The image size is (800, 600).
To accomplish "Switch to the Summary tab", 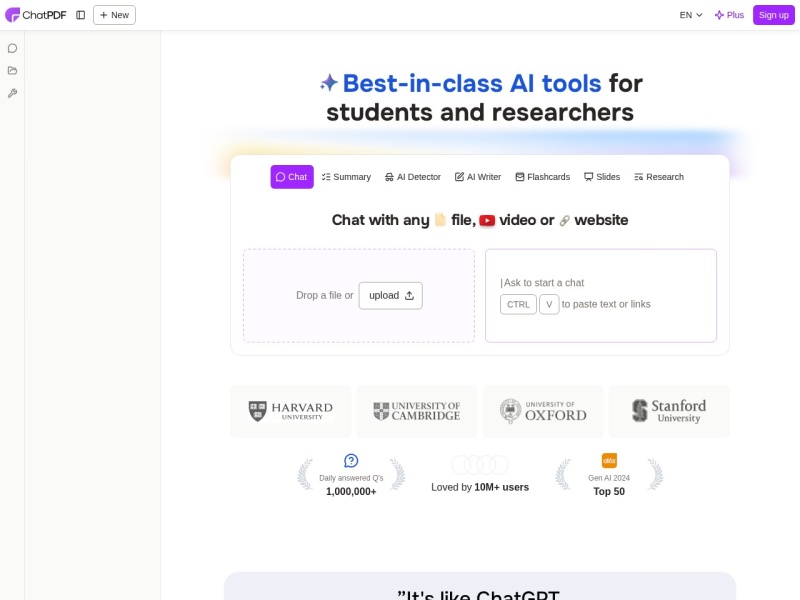I will (345, 177).
